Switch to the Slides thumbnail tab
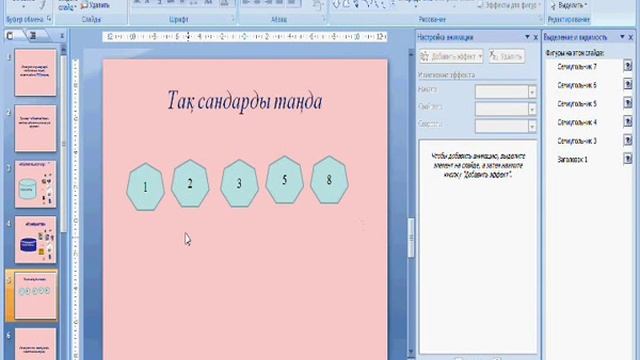This screenshot has width=640, height=360. pos(11,36)
